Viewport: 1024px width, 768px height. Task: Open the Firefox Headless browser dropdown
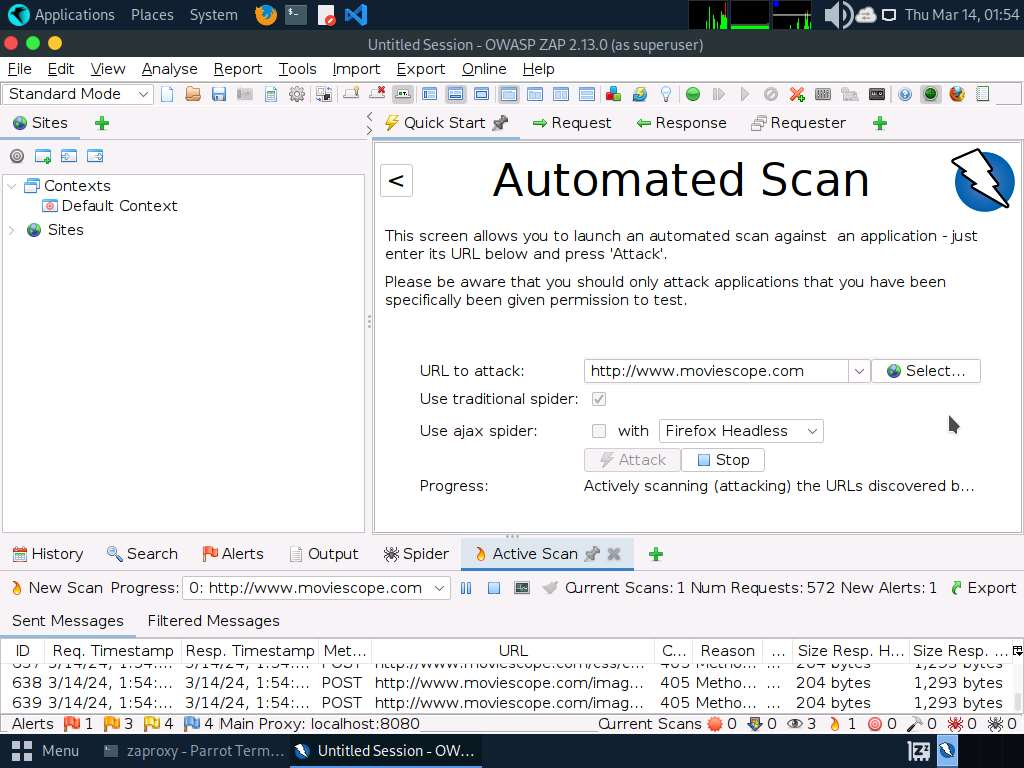(x=741, y=431)
